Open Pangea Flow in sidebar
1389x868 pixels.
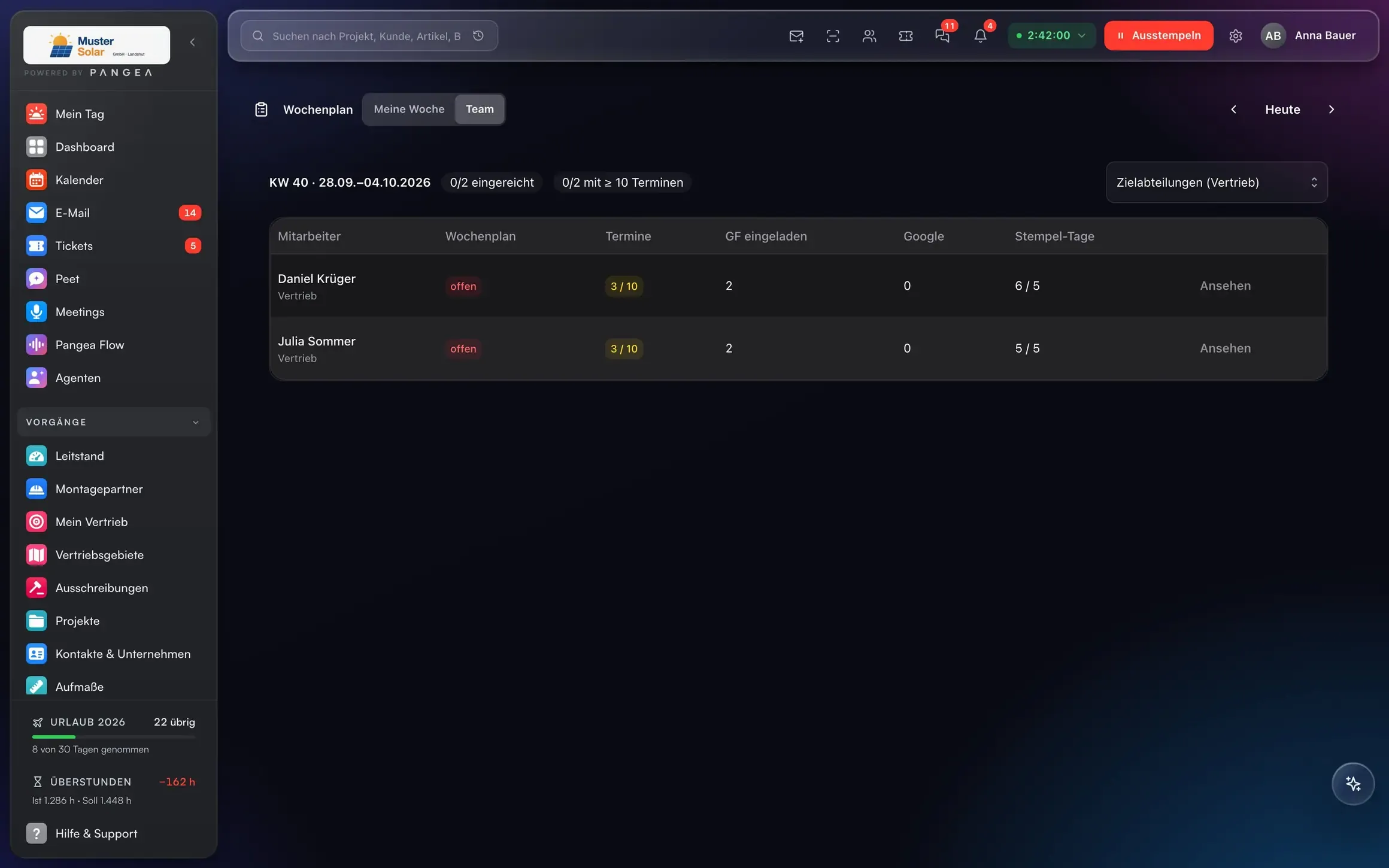(x=114, y=344)
